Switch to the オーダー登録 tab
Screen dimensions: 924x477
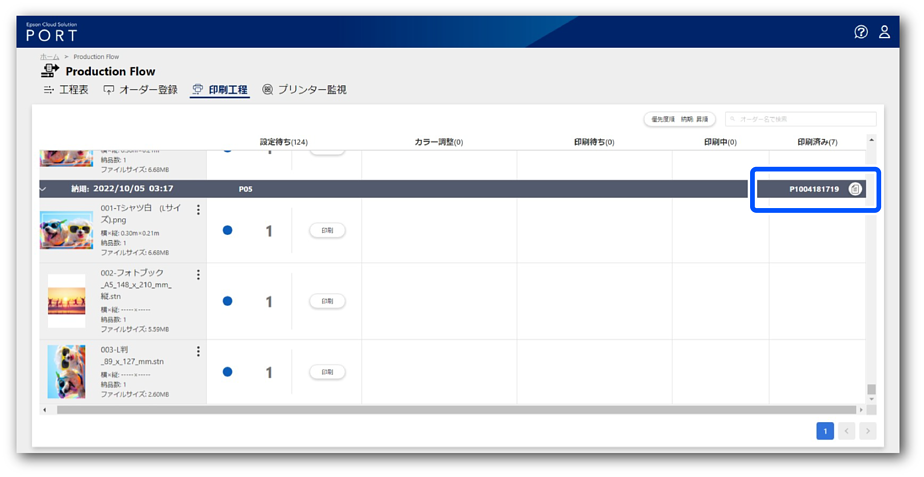(x=140, y=90)
